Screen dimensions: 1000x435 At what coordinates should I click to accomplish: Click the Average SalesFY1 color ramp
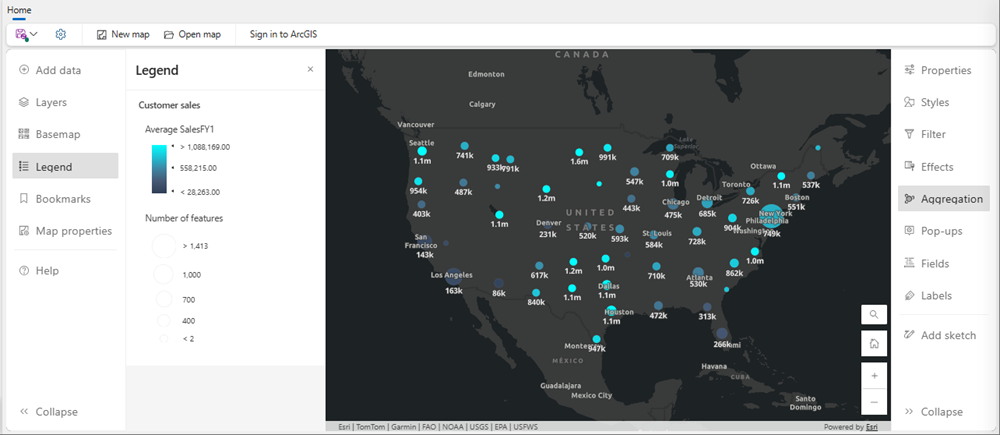coord(159,168)
